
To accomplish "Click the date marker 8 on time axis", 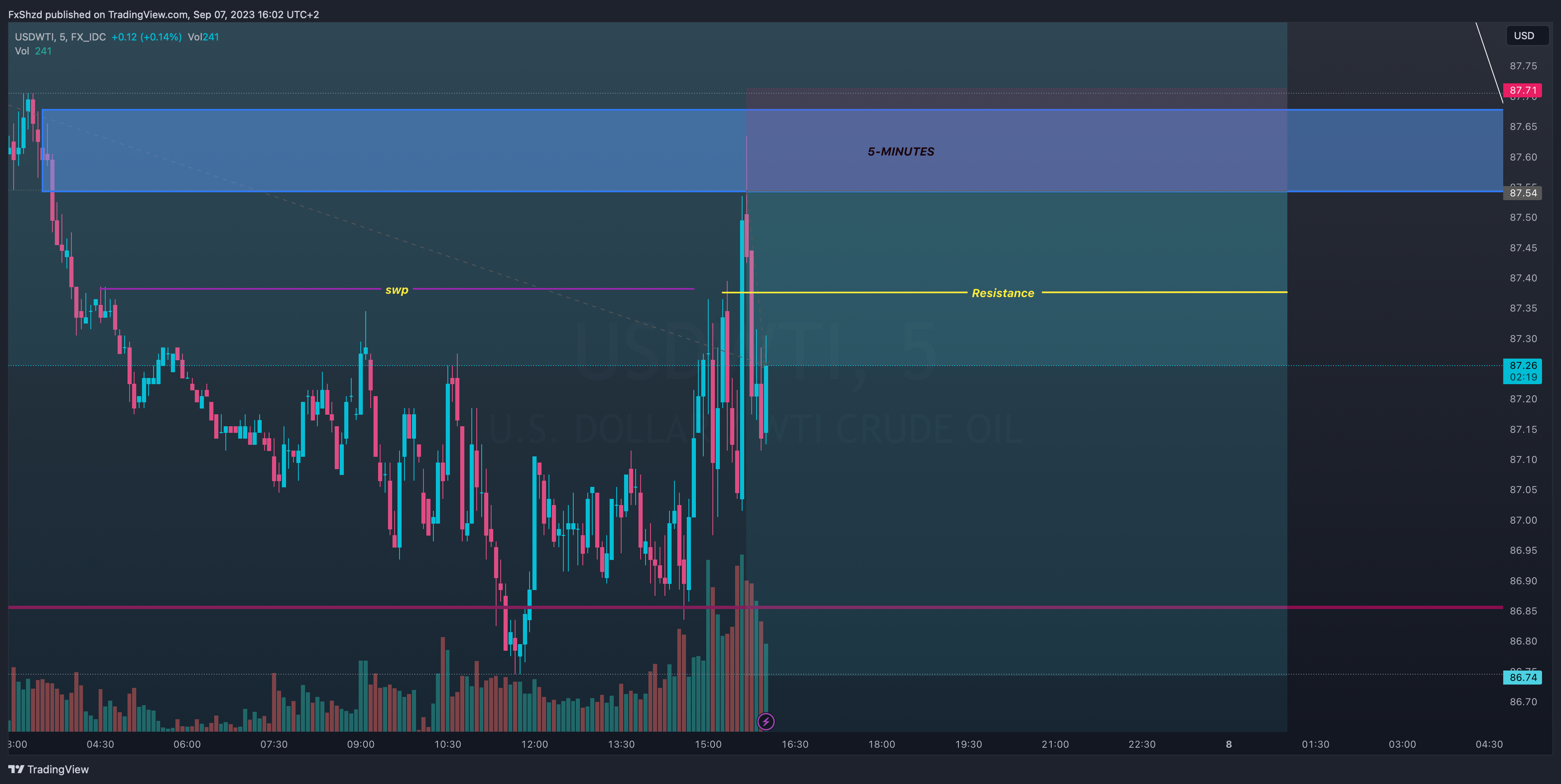I will 1229,744.
